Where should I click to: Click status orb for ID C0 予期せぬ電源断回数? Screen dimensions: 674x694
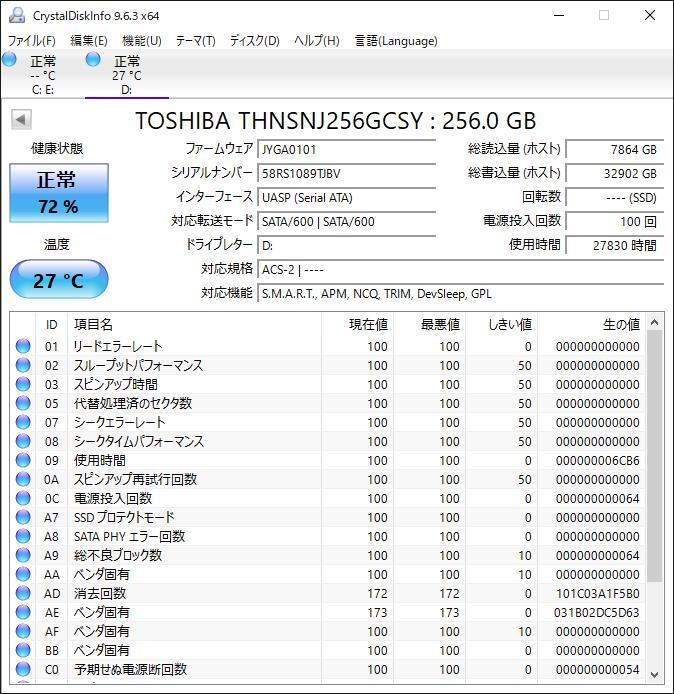pyautogui.click(x=23, y=670)
